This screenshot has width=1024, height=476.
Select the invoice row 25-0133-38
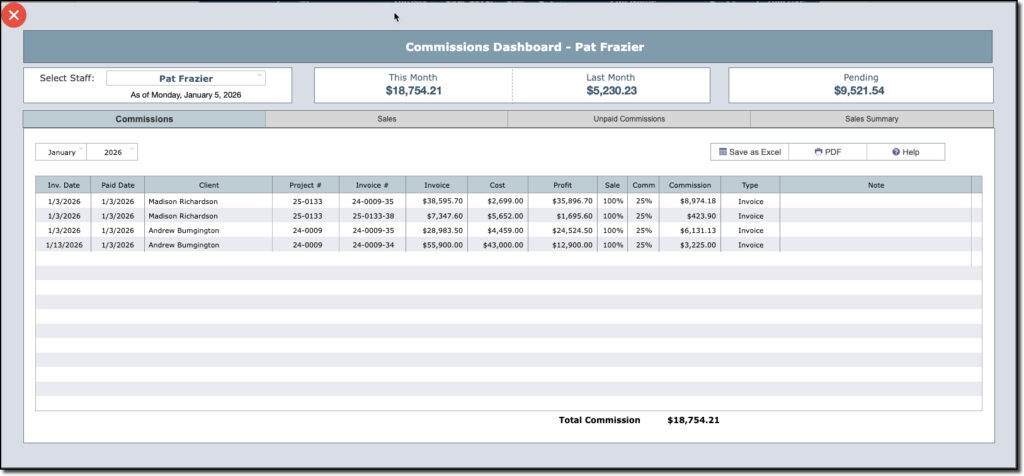tap(372, 216)
